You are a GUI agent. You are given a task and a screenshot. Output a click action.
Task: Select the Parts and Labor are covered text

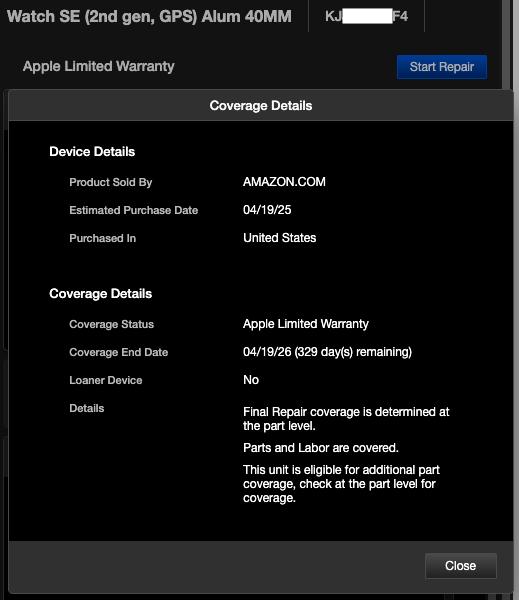321,448
